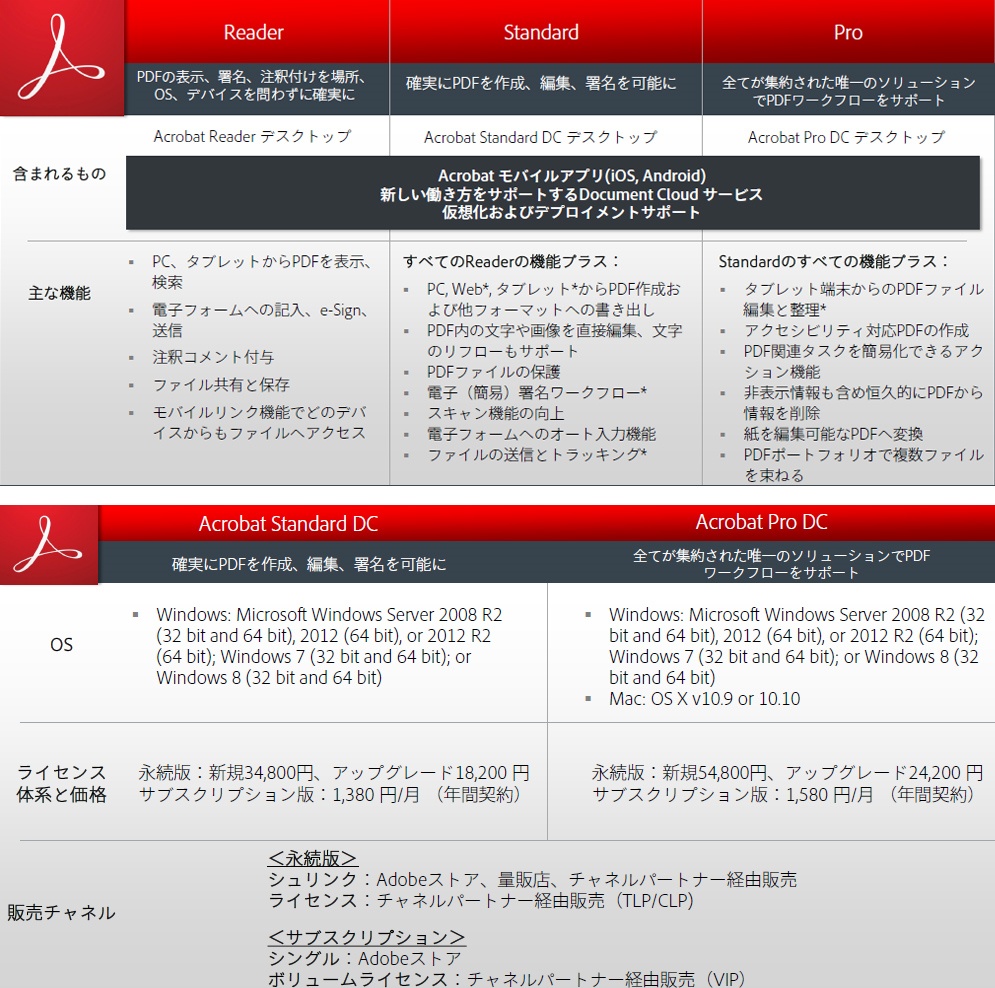Click the "電子フォームへのオート入力機能" bullet
Screen dimensions: 995x988
click(x=541, y=434)
